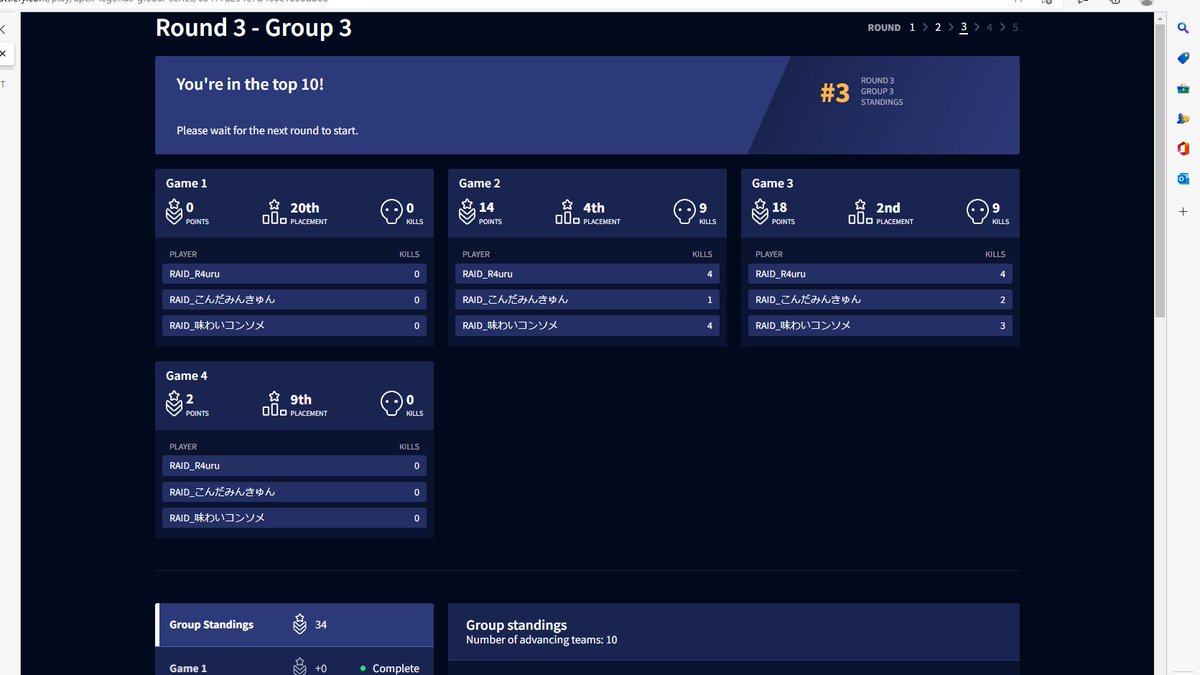Viewport: 1200px width, 675px height.
Task: Click Game 3 kills skull icon
Action: 977,212
